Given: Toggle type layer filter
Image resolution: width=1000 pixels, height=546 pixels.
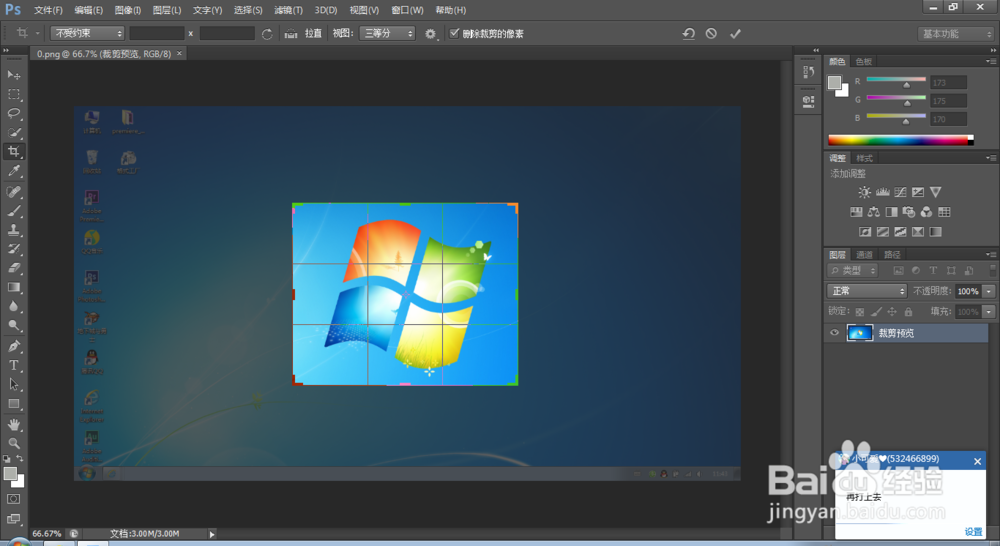Looking at the screenshot, I should click(x=933, y=271).
